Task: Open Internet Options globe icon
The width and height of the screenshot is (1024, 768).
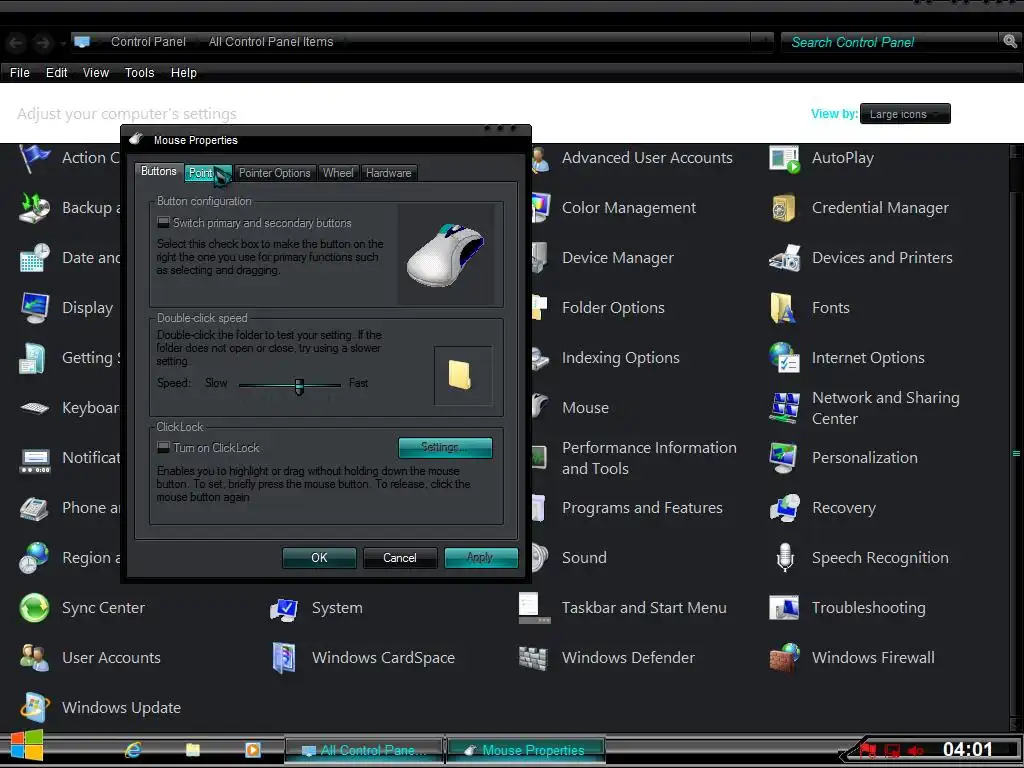Action: (x=784, y=358)
